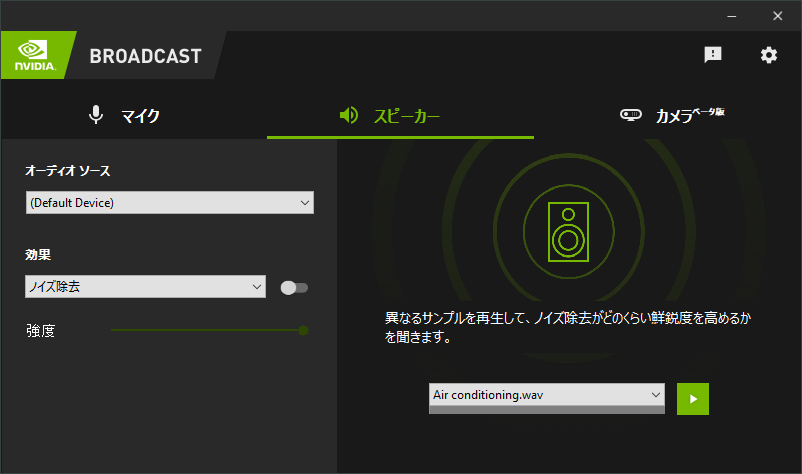This screenshot has height=474, width=802.
Task: Open the Air conditioning.wav sample dropdown
Action: (547, 395)
